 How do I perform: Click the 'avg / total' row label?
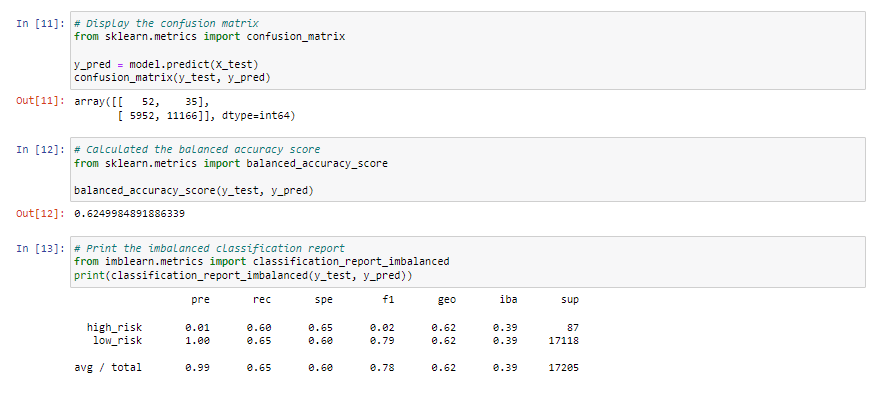[x=108, y=368]
